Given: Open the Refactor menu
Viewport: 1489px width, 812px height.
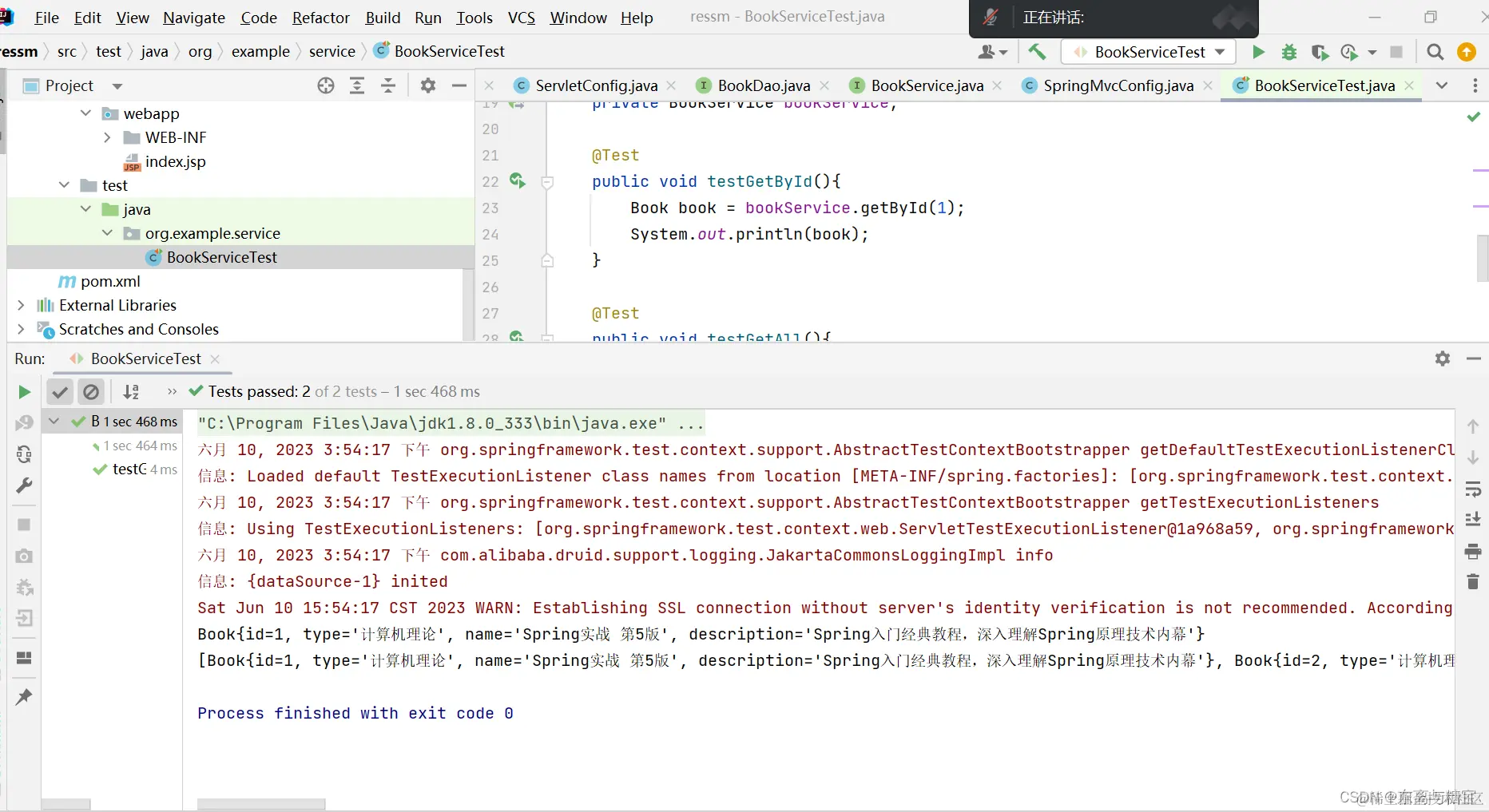Looking at the screenshot, I should pos(320,18).
